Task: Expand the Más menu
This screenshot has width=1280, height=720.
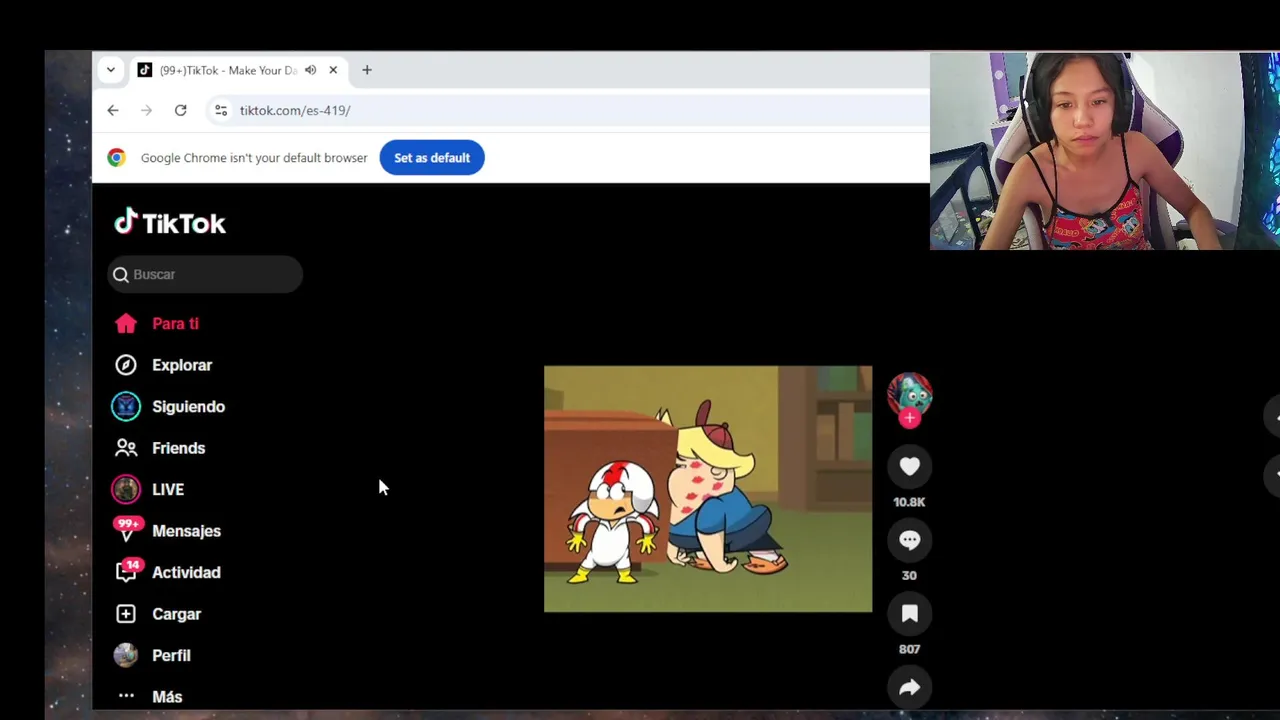Action: (x=167, y=697)
